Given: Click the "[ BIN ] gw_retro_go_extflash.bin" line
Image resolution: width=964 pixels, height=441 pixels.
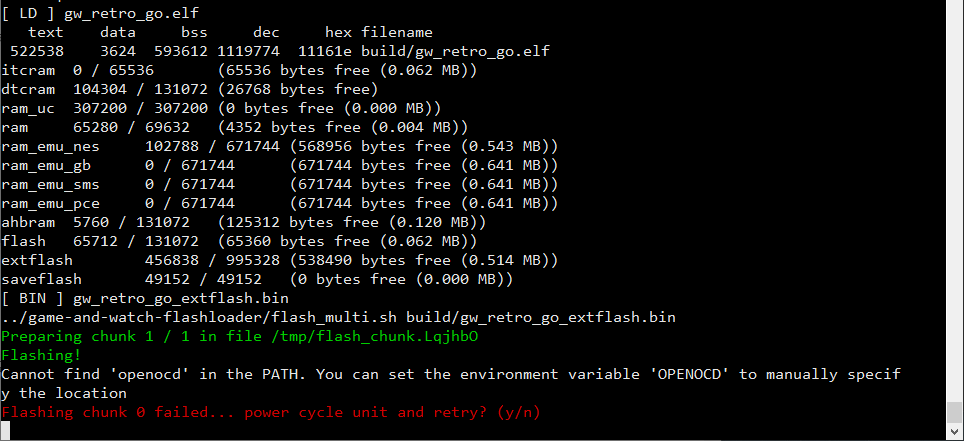Looking at the screenshot, I should 145,299.
